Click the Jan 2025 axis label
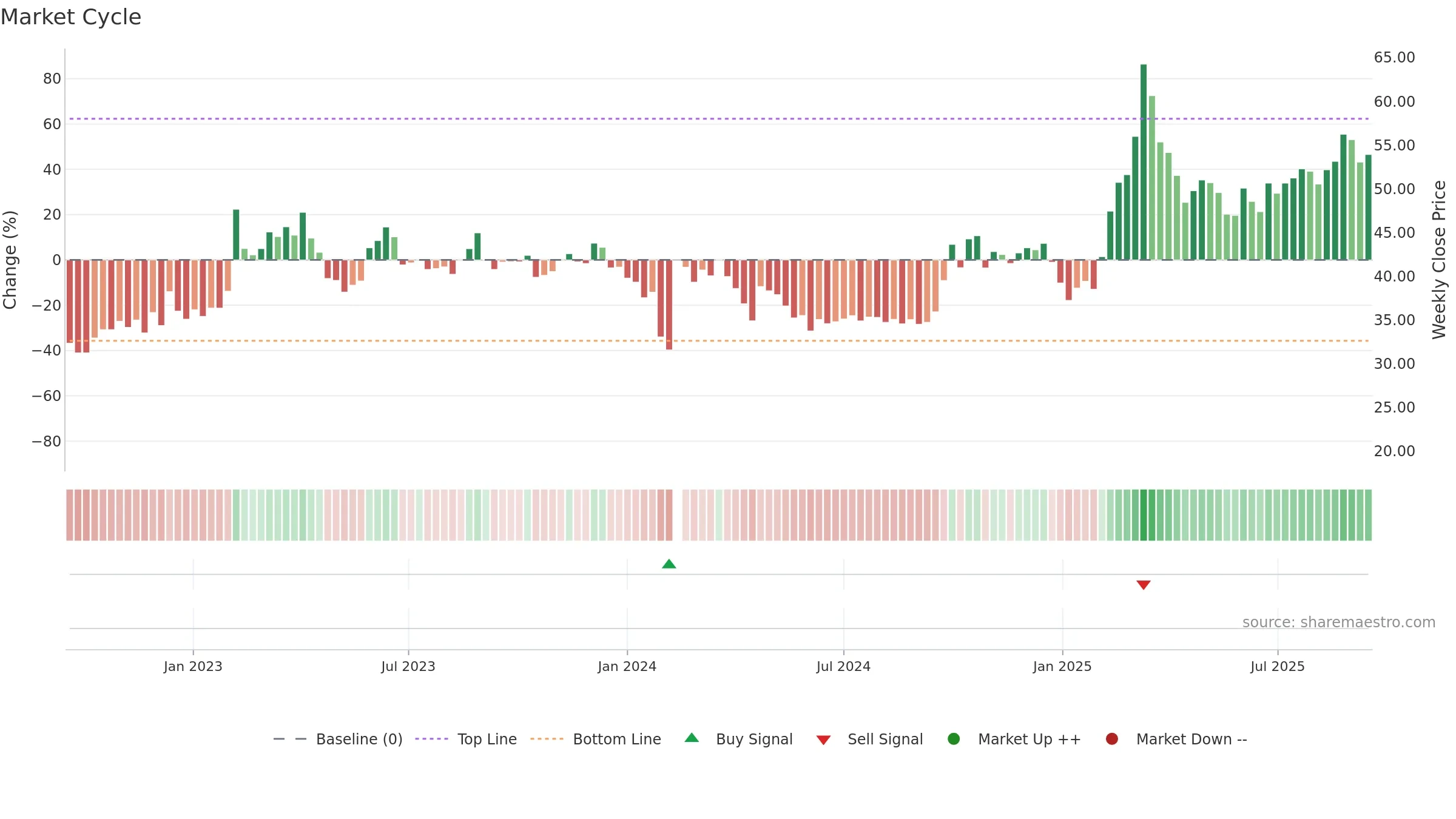 pyautogui.click(x=1062, y=667)
